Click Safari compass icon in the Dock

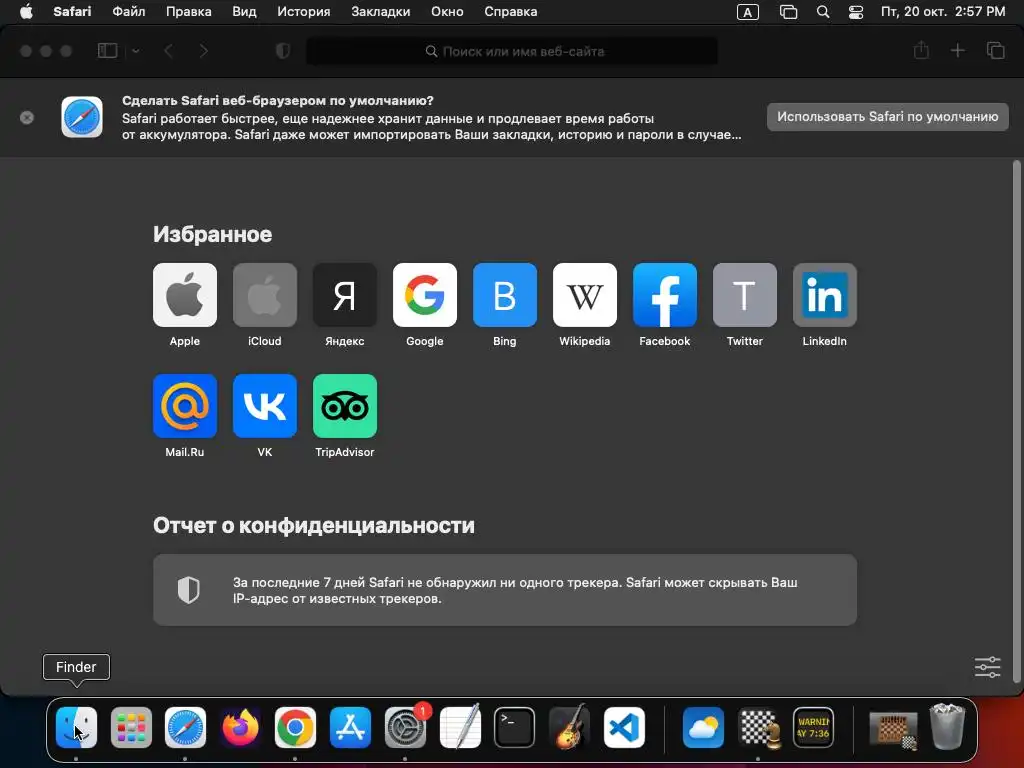185,727
